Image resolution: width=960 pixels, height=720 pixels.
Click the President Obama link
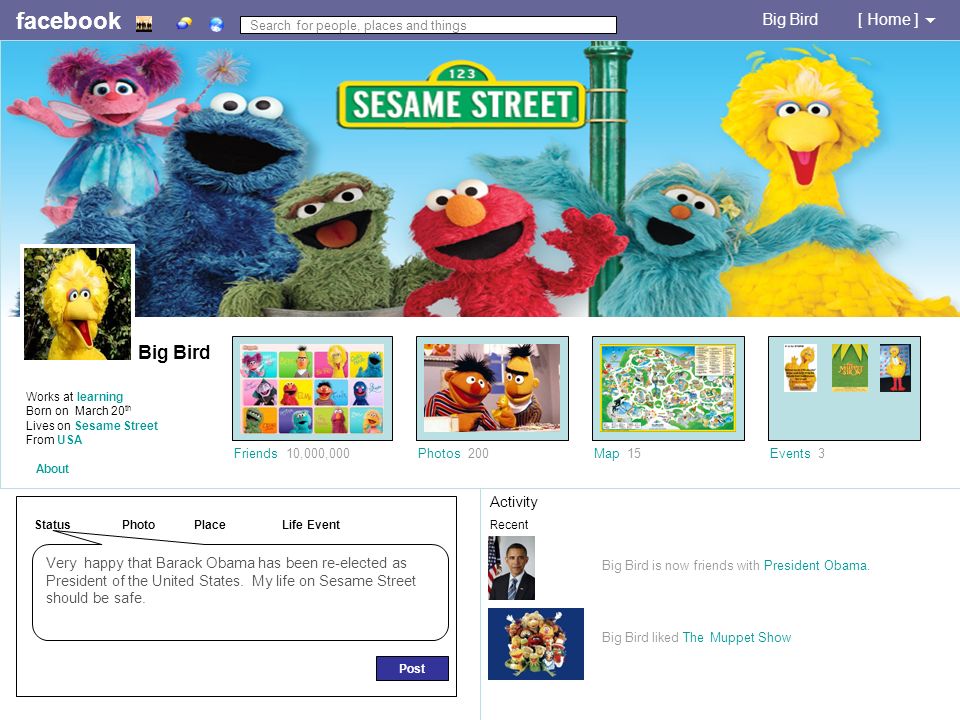tap(816, 565)
